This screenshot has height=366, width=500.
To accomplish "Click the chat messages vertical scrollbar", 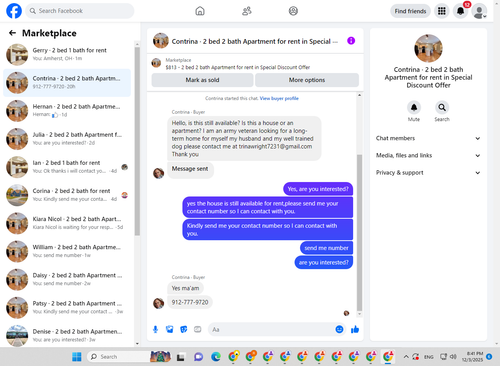I will pyautogui.click(x=359, y=232).
